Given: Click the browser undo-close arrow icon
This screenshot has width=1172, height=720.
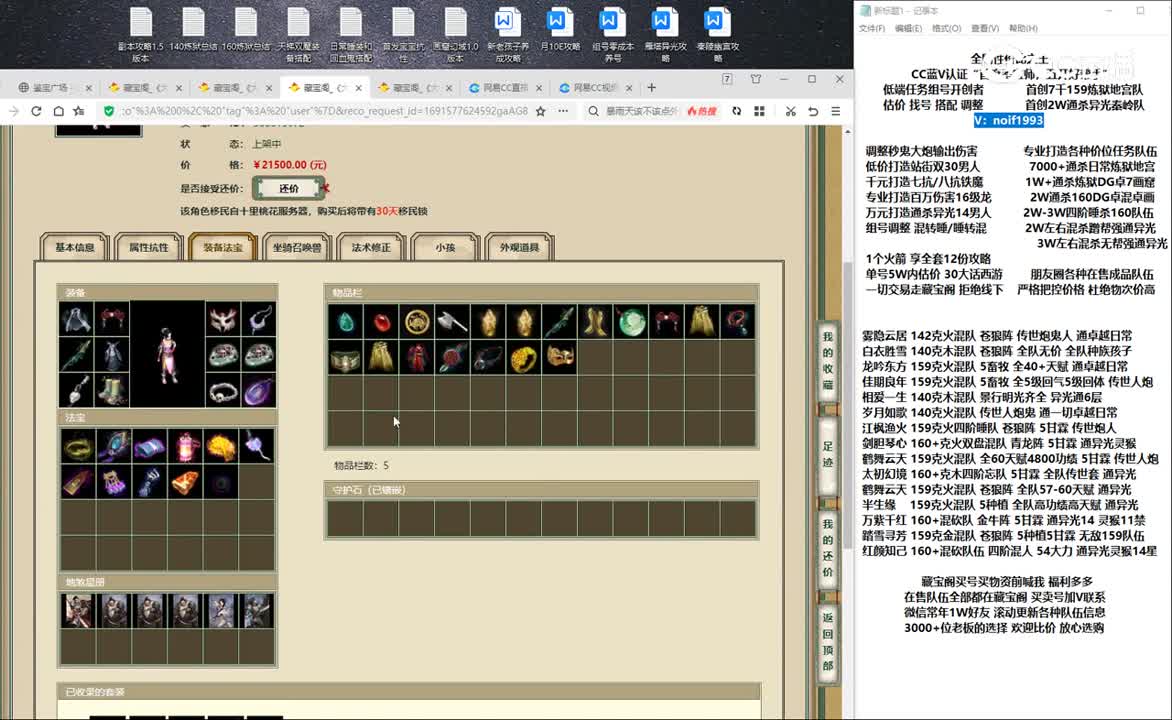Looking at the screenshot, I should (813, 111).
